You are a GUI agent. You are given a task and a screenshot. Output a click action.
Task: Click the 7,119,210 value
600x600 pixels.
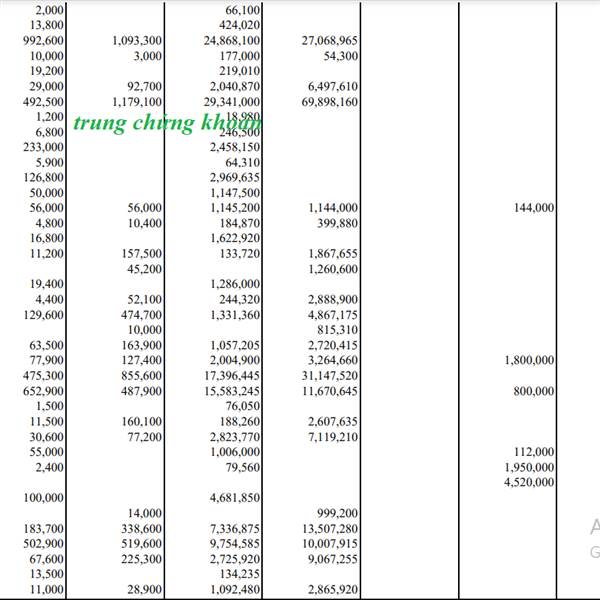[x=333, y=437]
